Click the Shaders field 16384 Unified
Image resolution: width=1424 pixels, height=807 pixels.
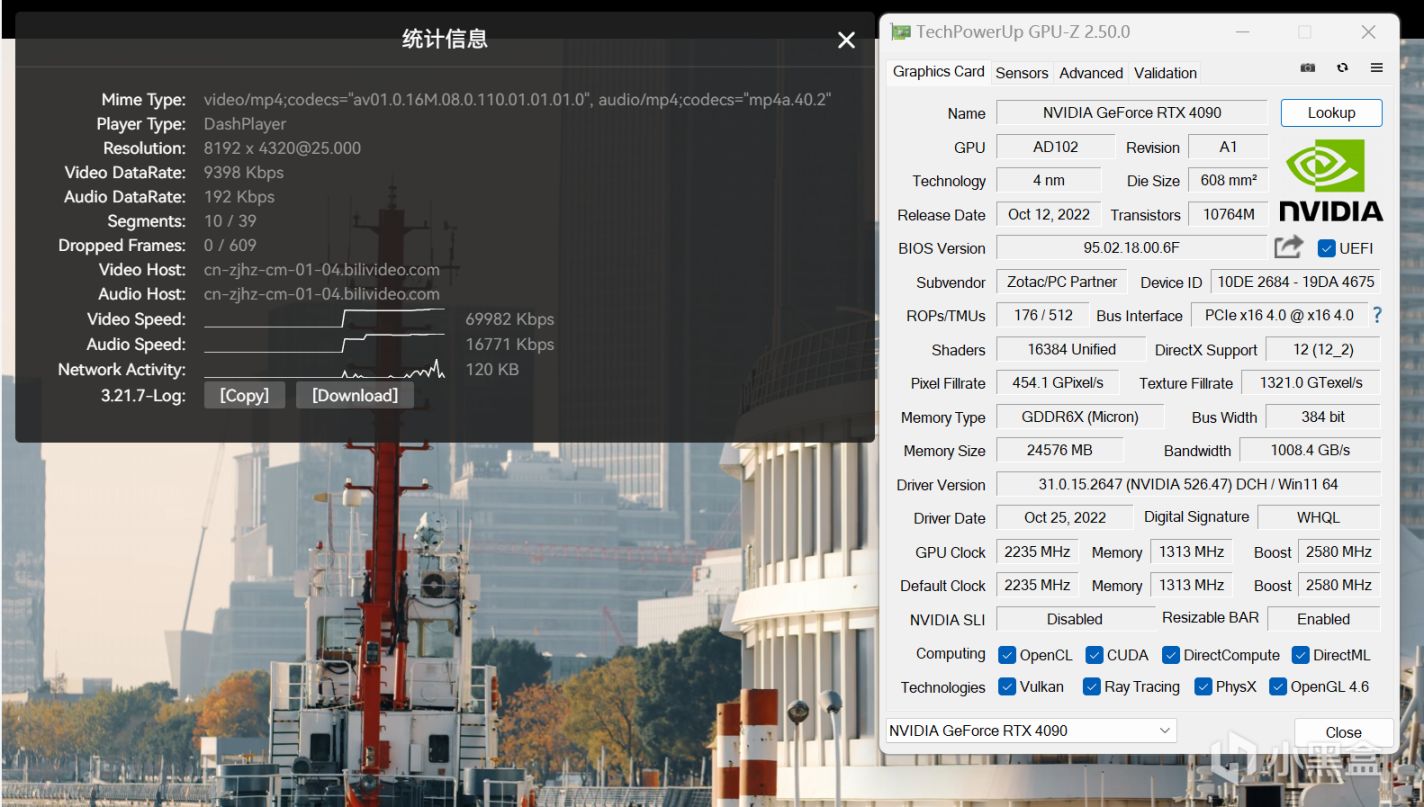(1071, 350)
